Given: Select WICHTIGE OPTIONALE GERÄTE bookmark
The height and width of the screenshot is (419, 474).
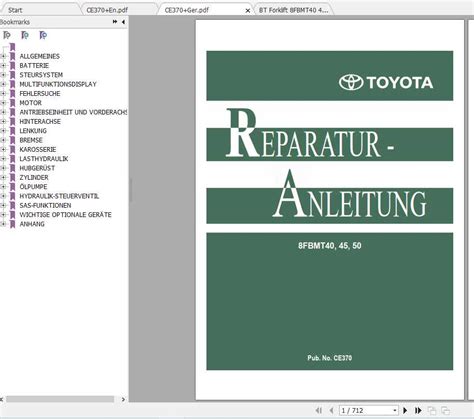Looking at the screenshot, I should click(65, 215).
